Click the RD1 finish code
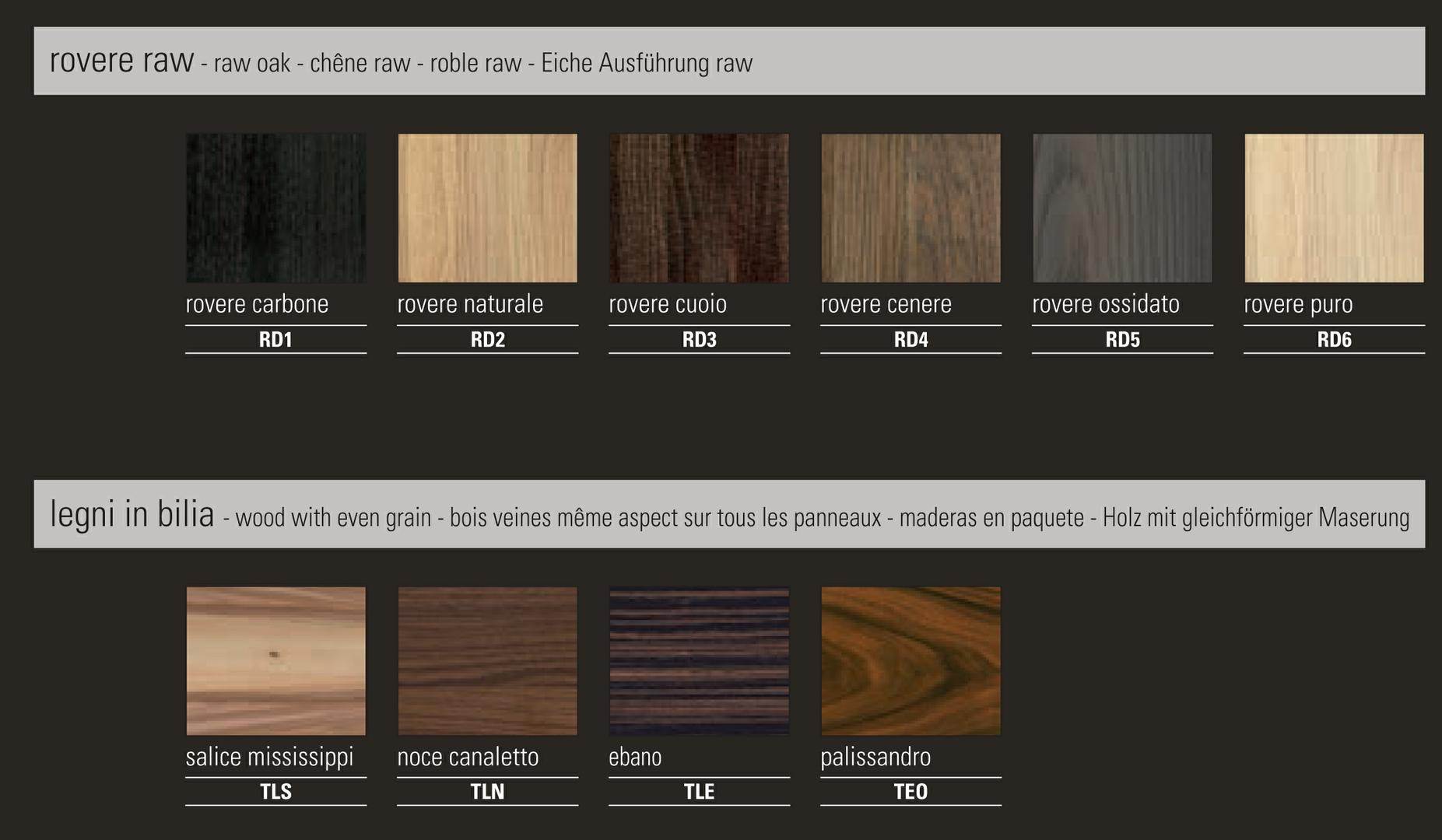The height and width of the screenshot is (840, 1442). [x=275, y=339]
